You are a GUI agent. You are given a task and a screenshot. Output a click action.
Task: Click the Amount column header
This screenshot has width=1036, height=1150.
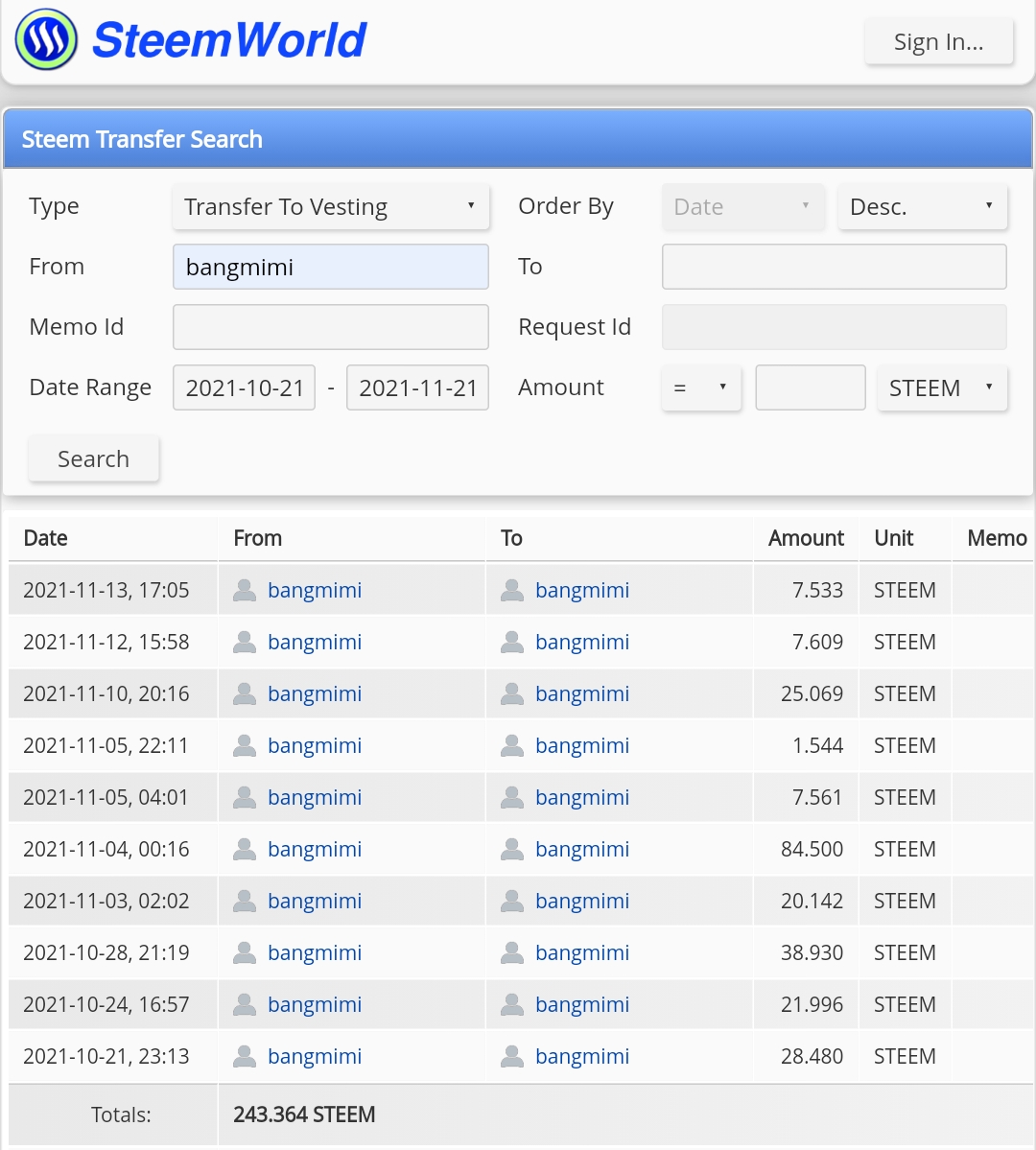tap(806, 538)
